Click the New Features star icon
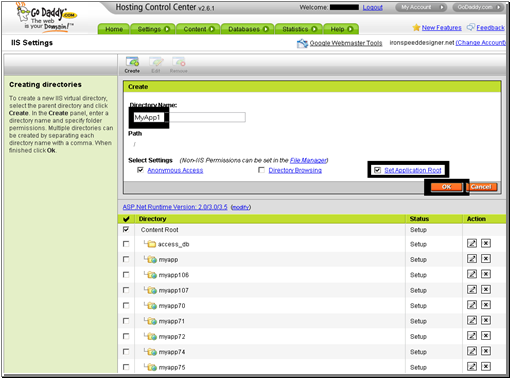The width and height of the screenshot is (510, 378). click(x=416, y=27)
